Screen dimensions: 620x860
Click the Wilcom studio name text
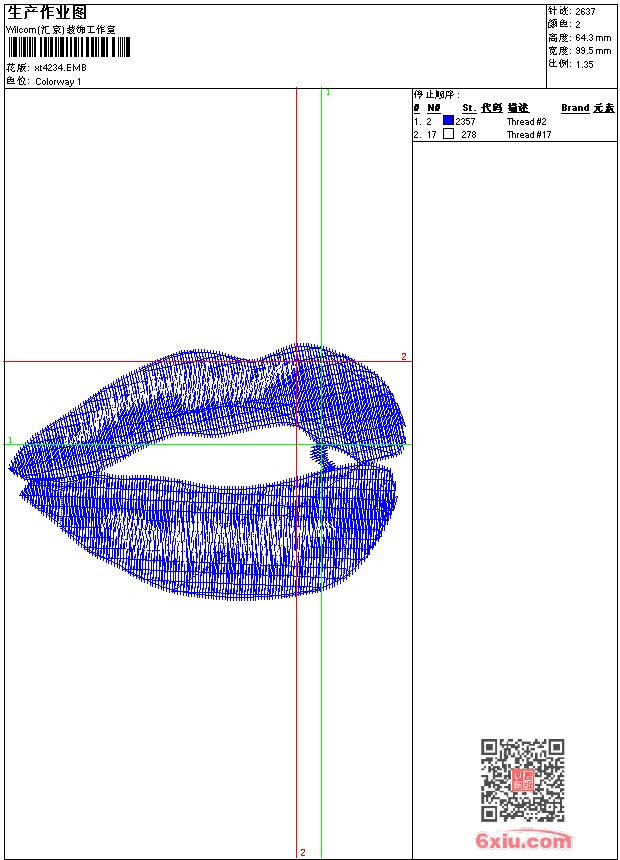tap(61, 30)
